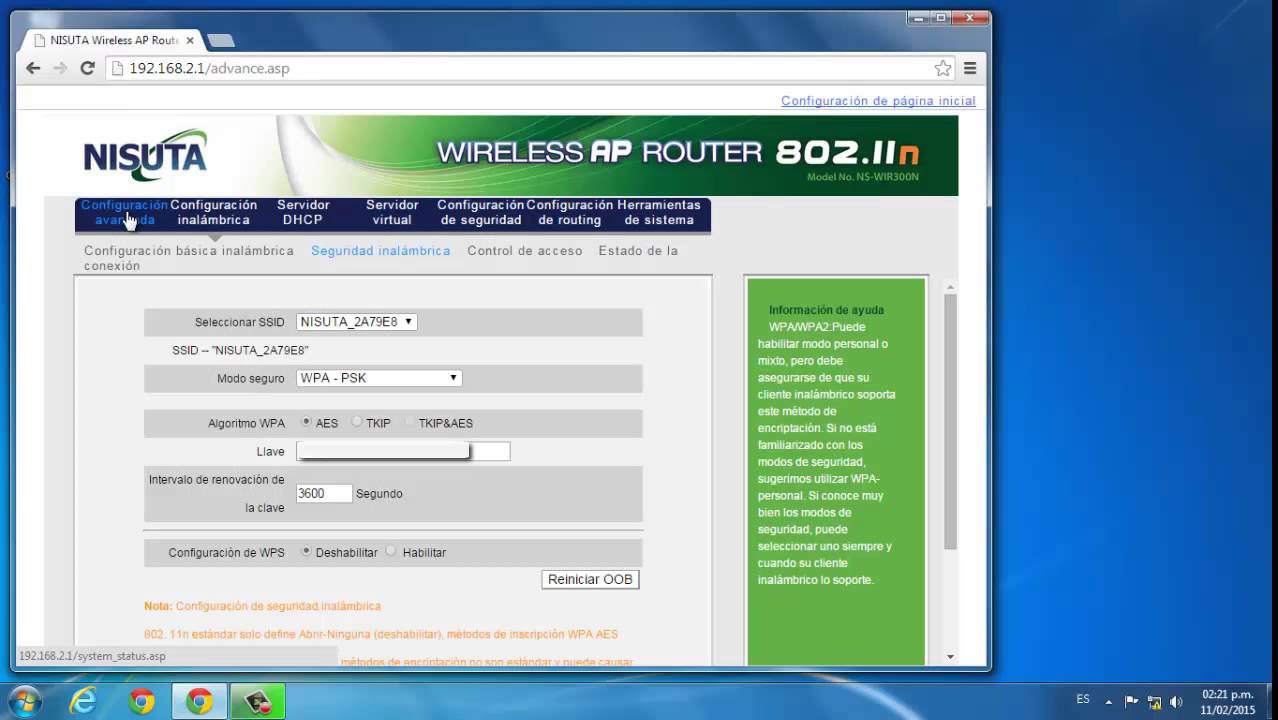
Task: Click the NISUTA logo
Action: pyautogui.click(x=145, y=155)
